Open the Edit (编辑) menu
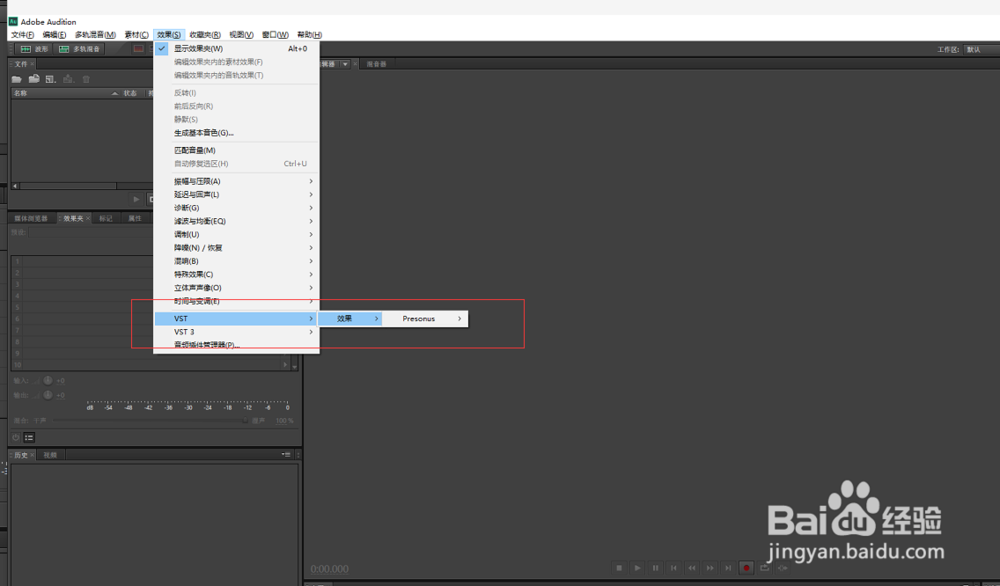 click(x=54, y=34)
